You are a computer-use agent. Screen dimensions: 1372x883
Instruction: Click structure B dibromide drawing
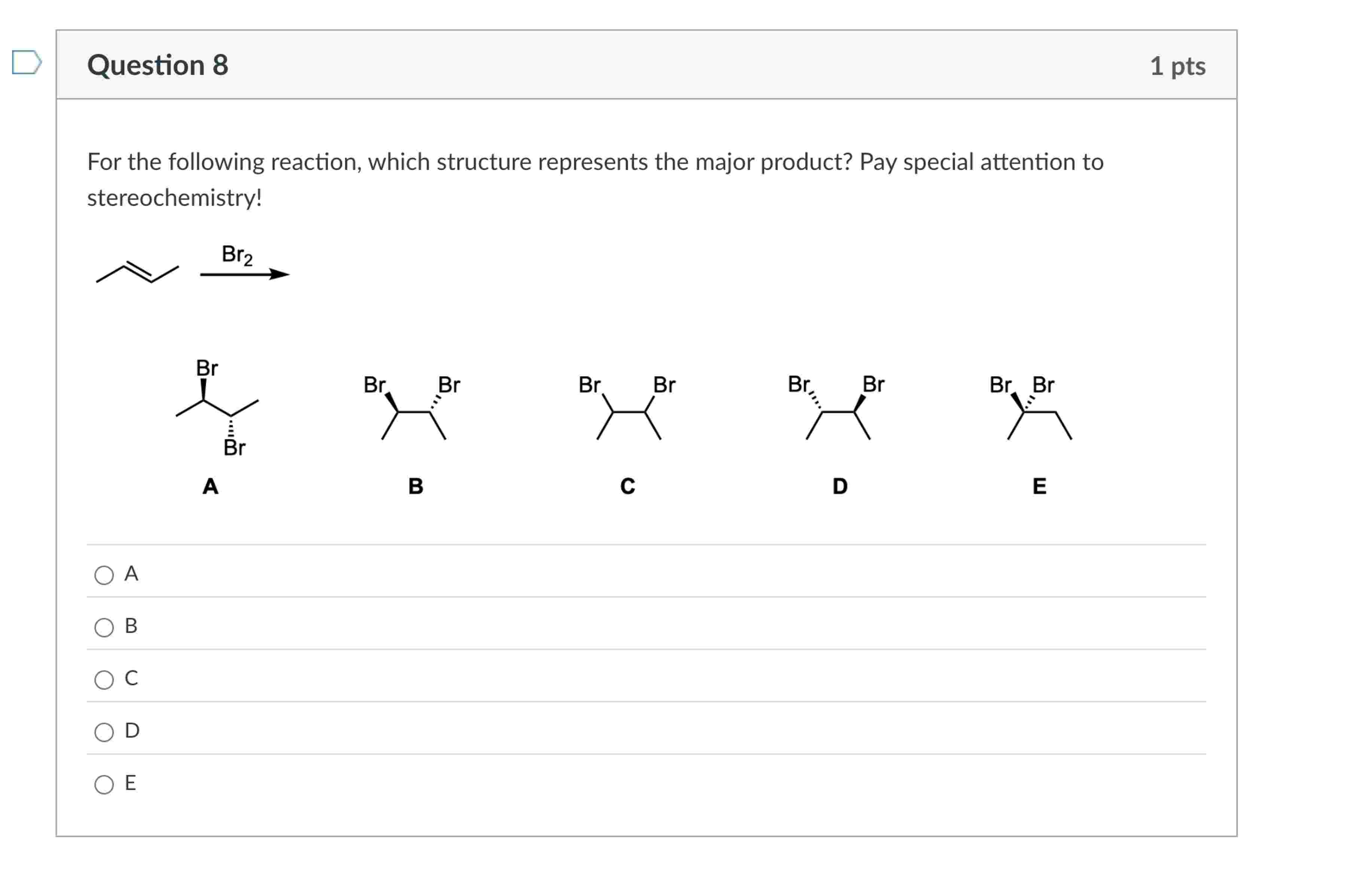tap(412, 407)
